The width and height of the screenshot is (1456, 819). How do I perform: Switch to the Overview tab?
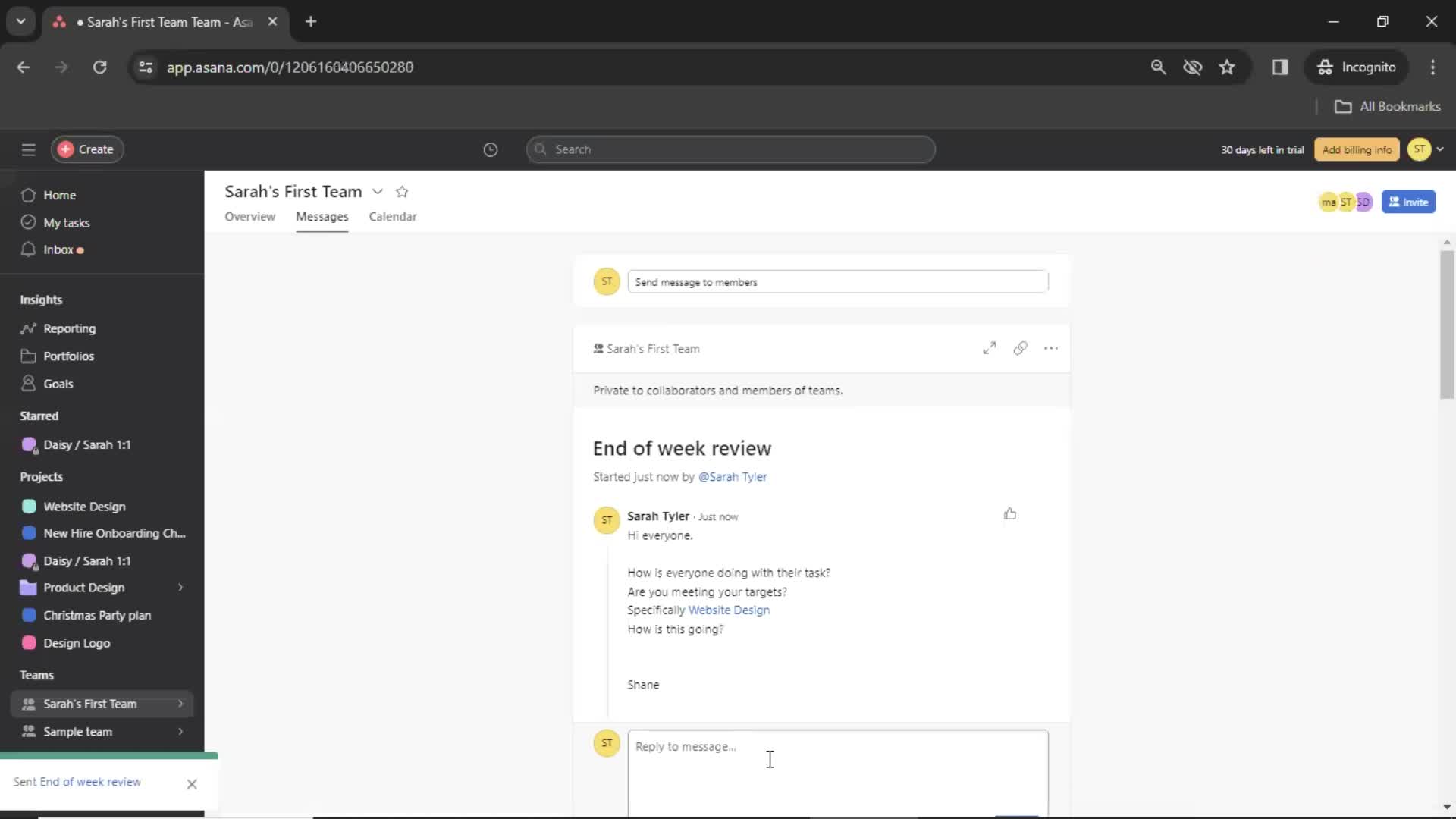pyautogui.click(x=249, y=216)
